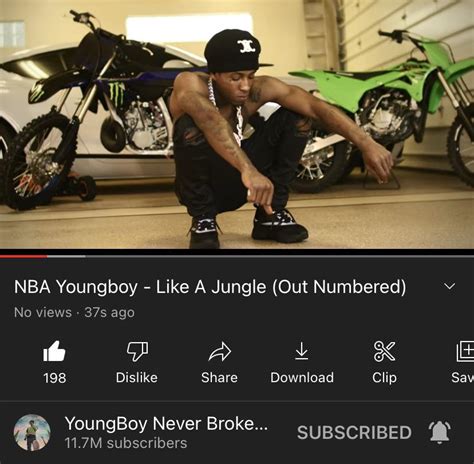Click the Share text label

(219, 378)
